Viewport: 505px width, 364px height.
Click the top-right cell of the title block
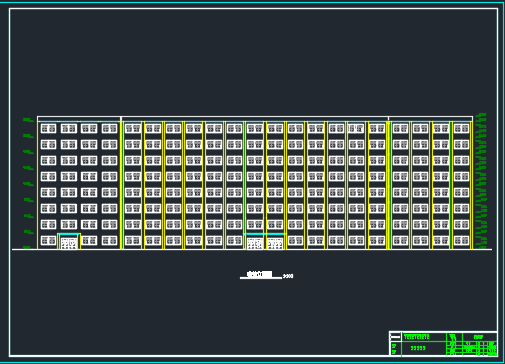[x=479, y=337]
